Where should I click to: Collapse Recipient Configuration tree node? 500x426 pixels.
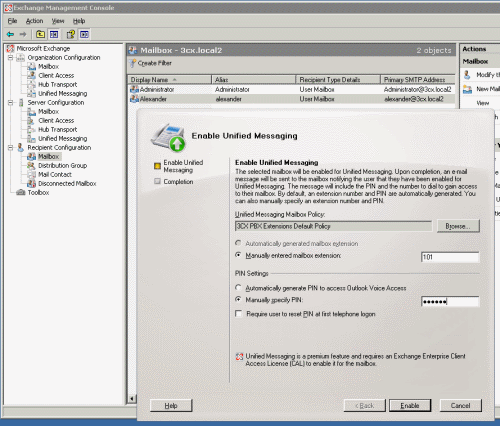click(x=11, y=148)
